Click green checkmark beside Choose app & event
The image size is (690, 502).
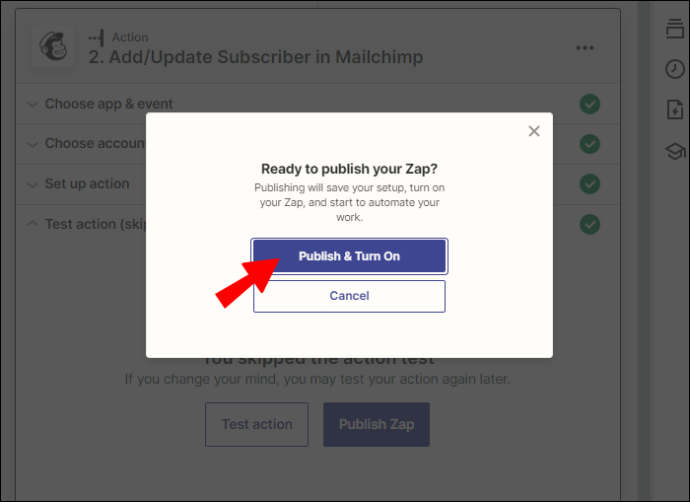[x=590, y=104]
